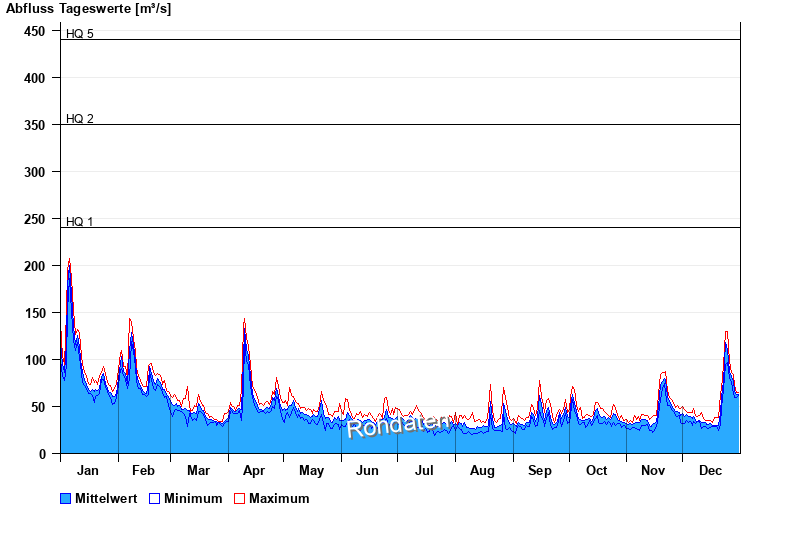
Task: Click the HQ 5 threshold label
Action: (x=80, y=34)
